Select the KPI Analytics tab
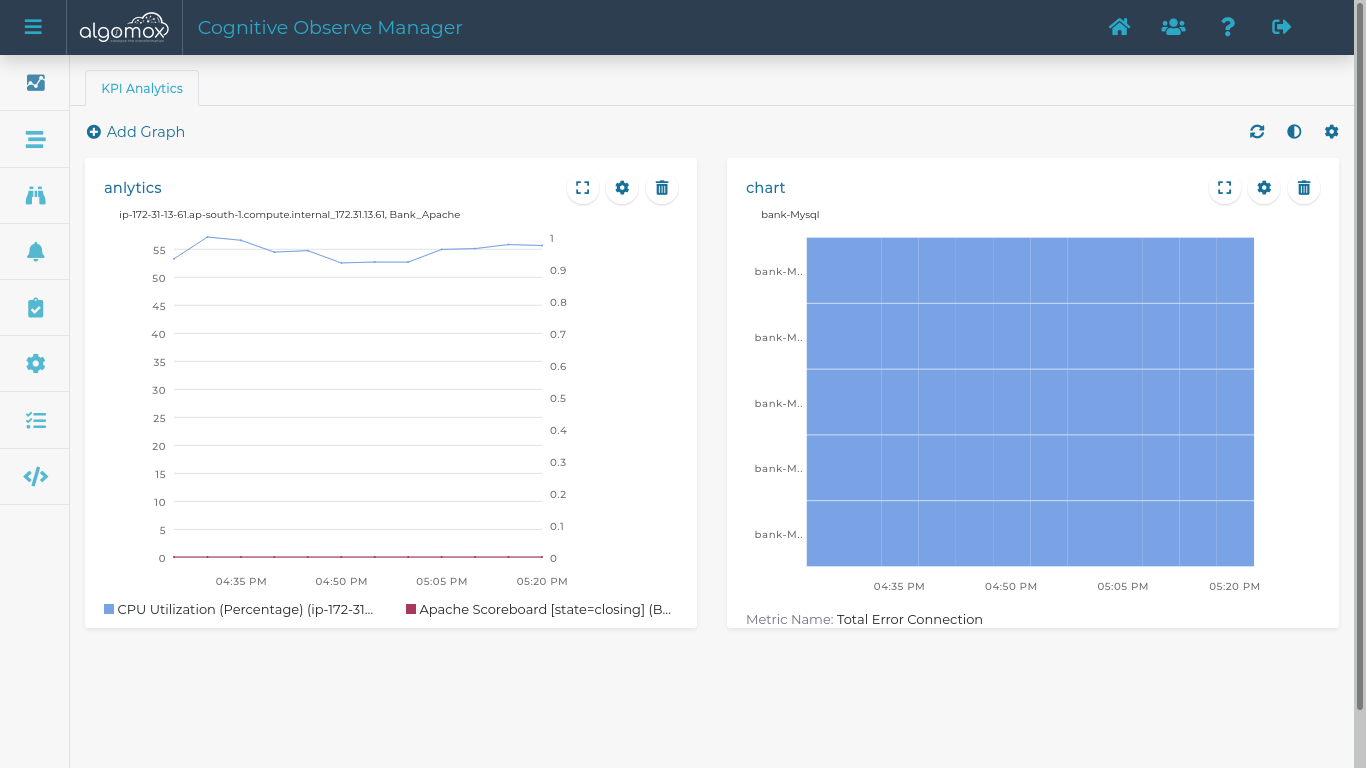The image size is (1366, 768). (142, 88)
